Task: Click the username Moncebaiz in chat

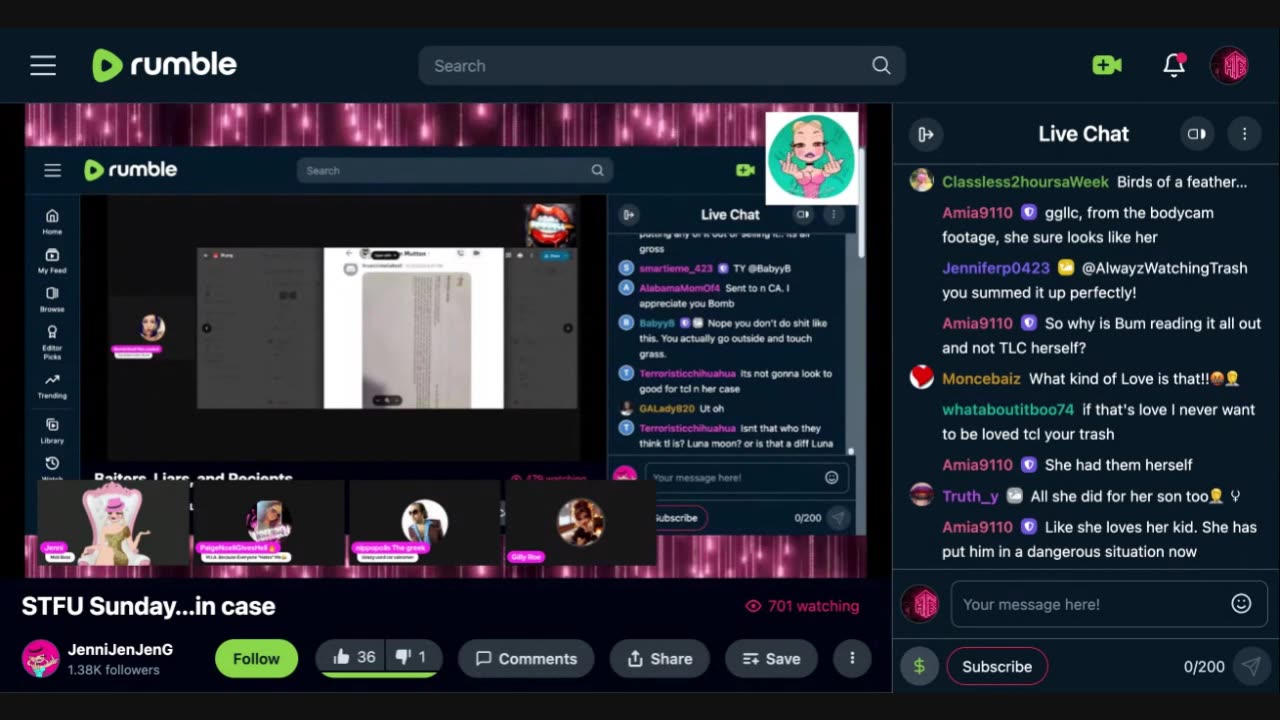Action: (x=981, y=379)
